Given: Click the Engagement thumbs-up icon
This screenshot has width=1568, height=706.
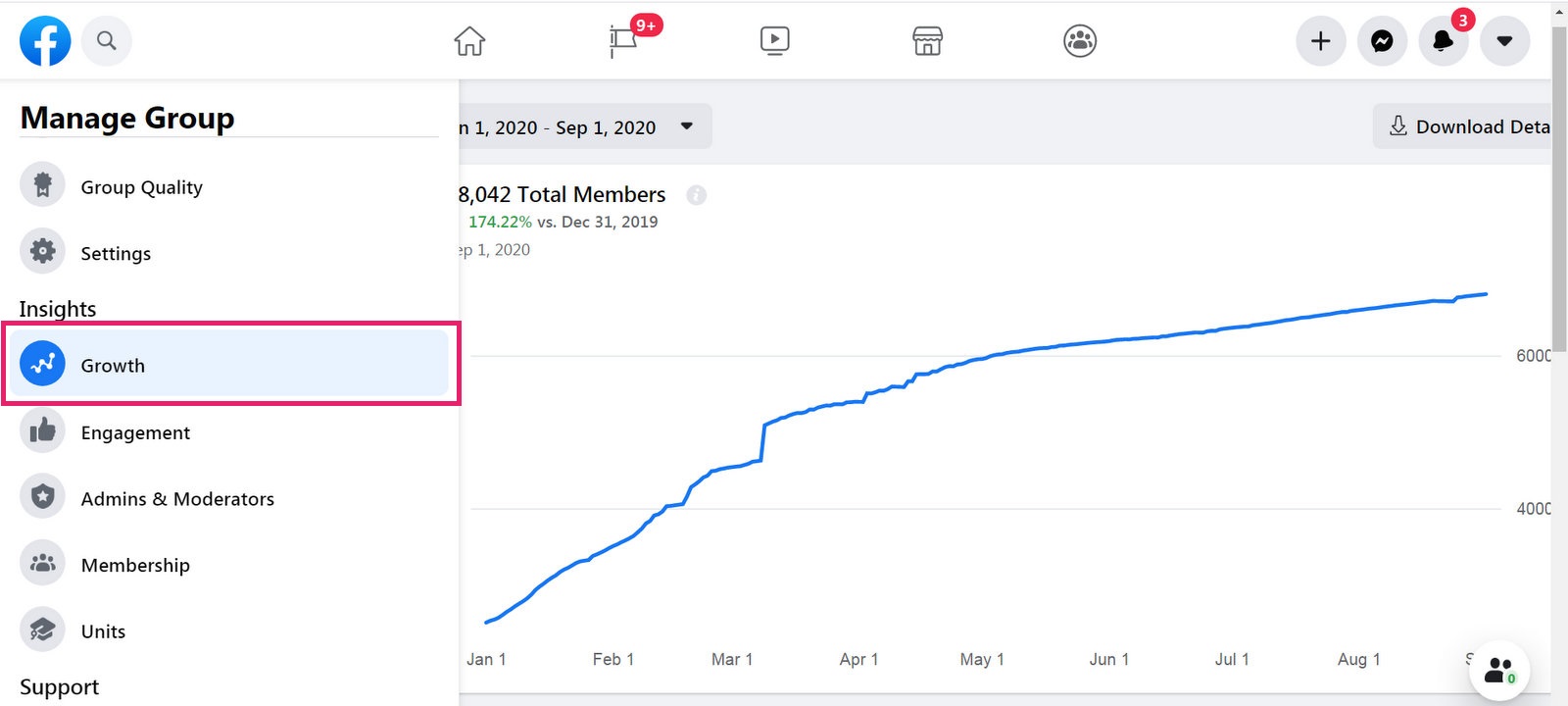Looking at the screenshot, I should tap(42, 430).
